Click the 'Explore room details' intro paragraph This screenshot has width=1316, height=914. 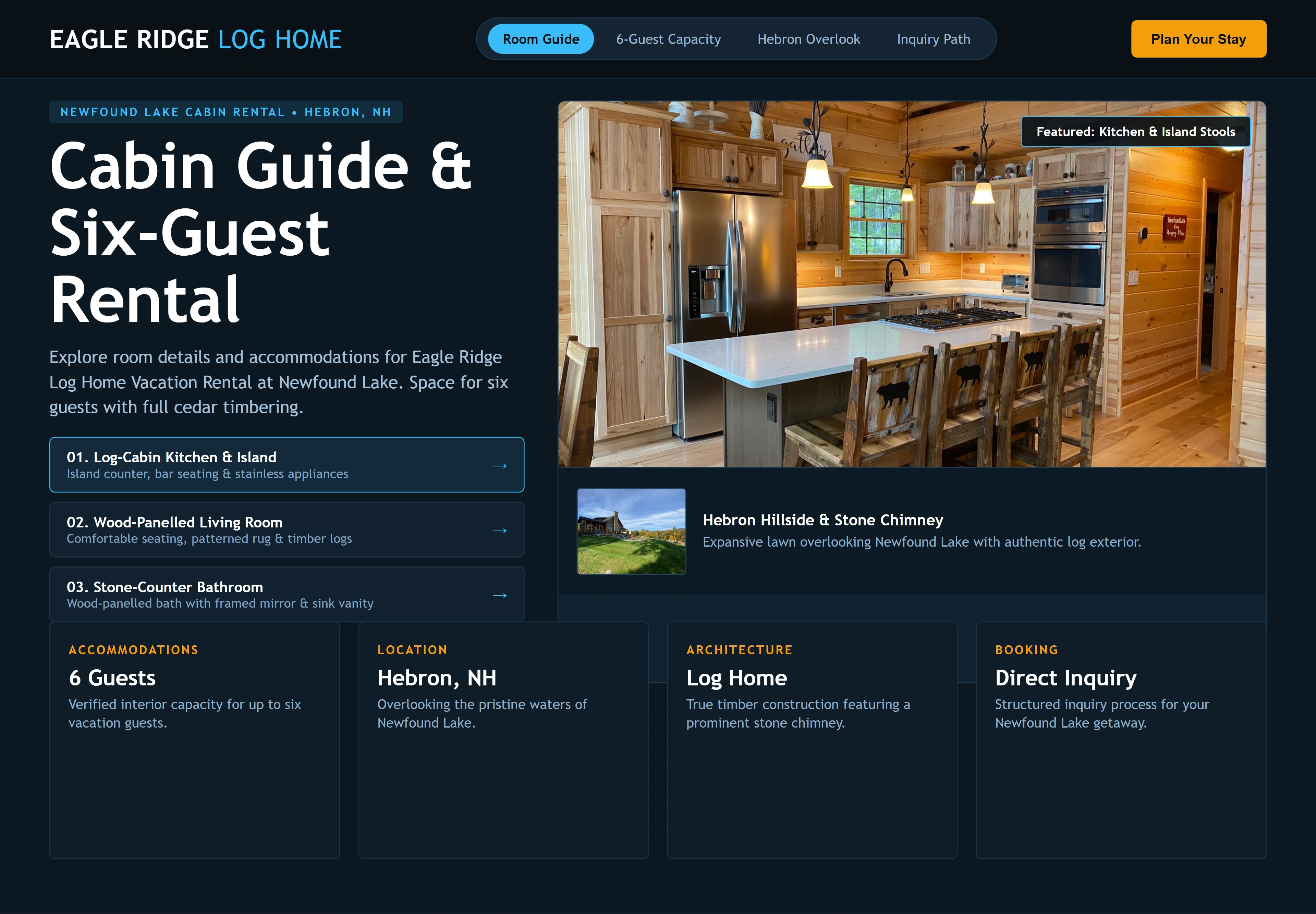279,382
